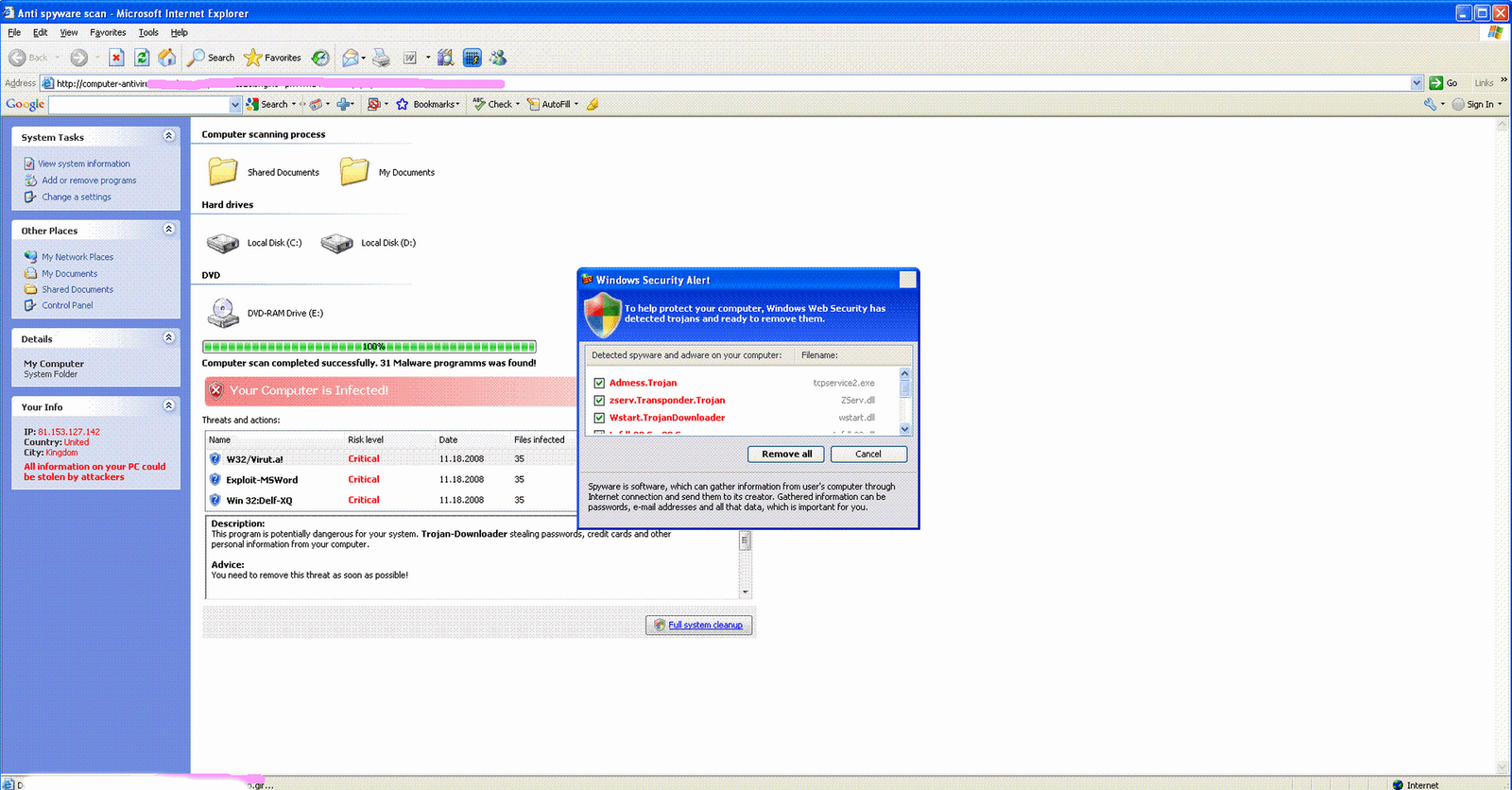Go to the Home page
Screen dimensions: 1512x790
(166, 58)
